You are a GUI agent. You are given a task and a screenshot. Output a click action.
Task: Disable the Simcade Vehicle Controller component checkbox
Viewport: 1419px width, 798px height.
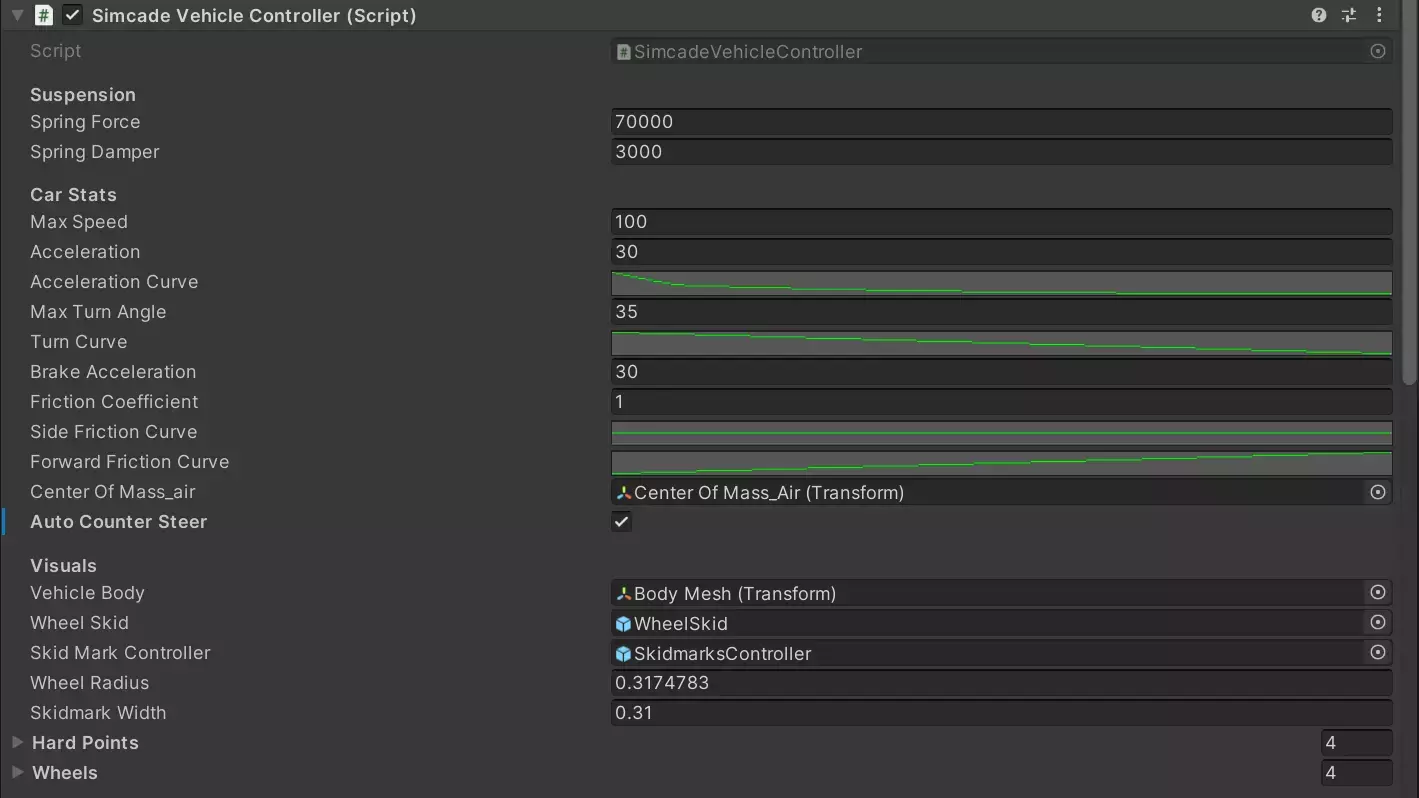point(72,15)
